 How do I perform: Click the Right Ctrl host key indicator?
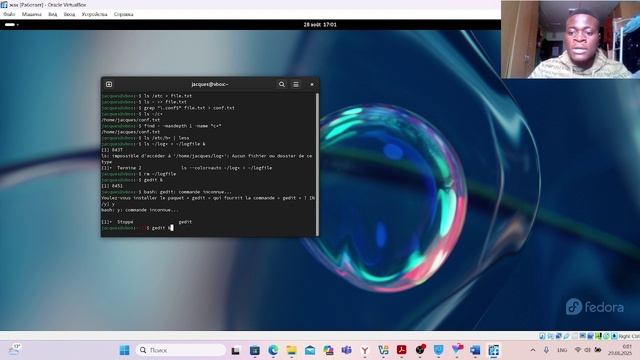coord(629,336)
